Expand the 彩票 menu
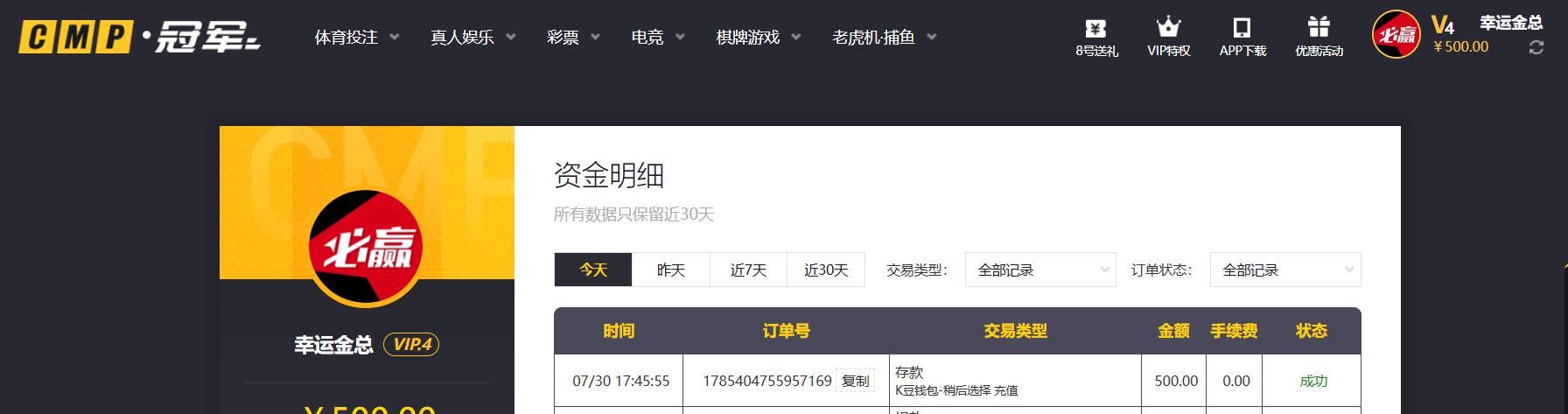This screenshot has height=414, width=1568. [574, 38]
